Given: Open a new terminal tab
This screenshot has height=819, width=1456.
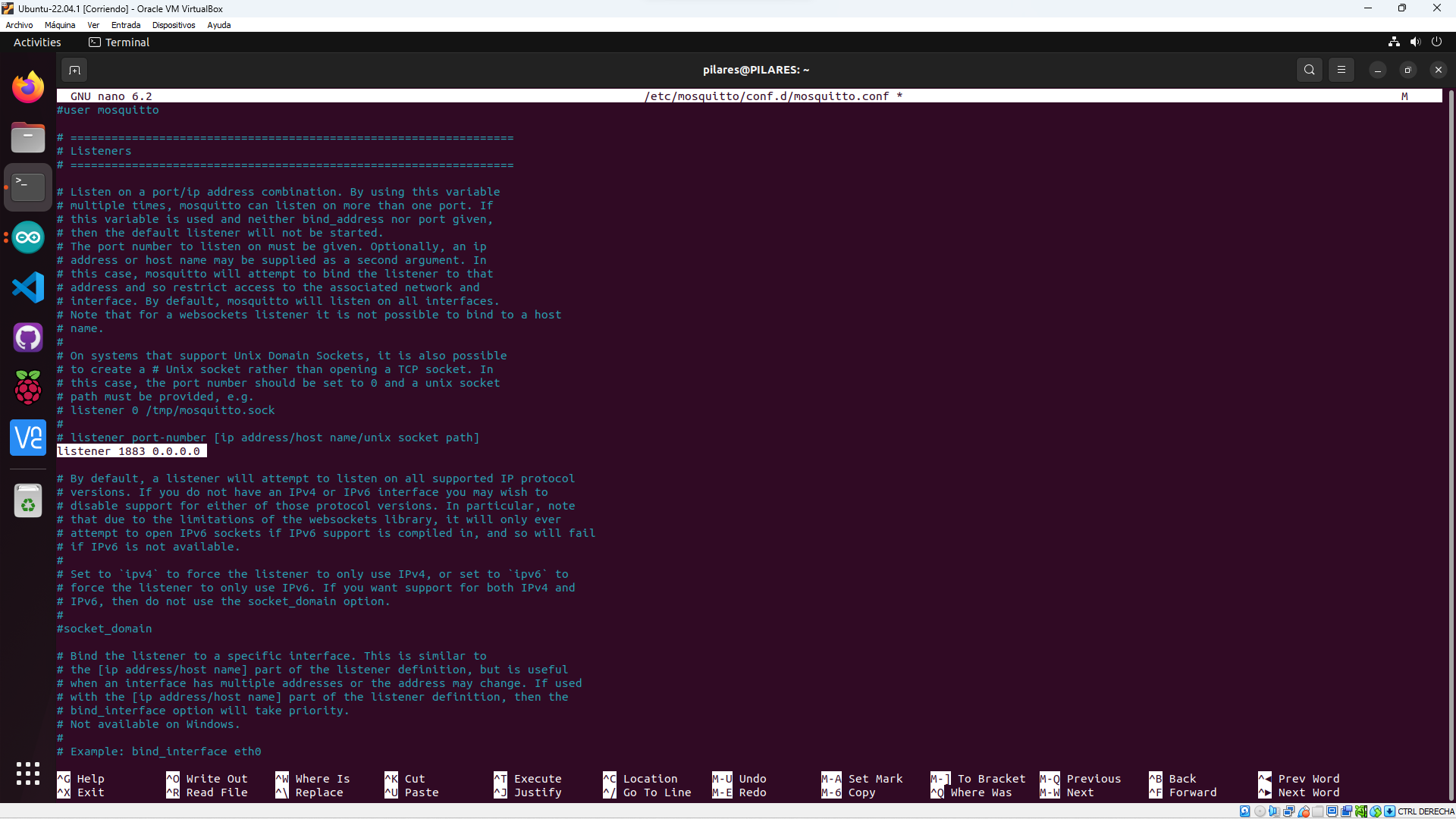Looking at the screenshot, I should [74, 70].
